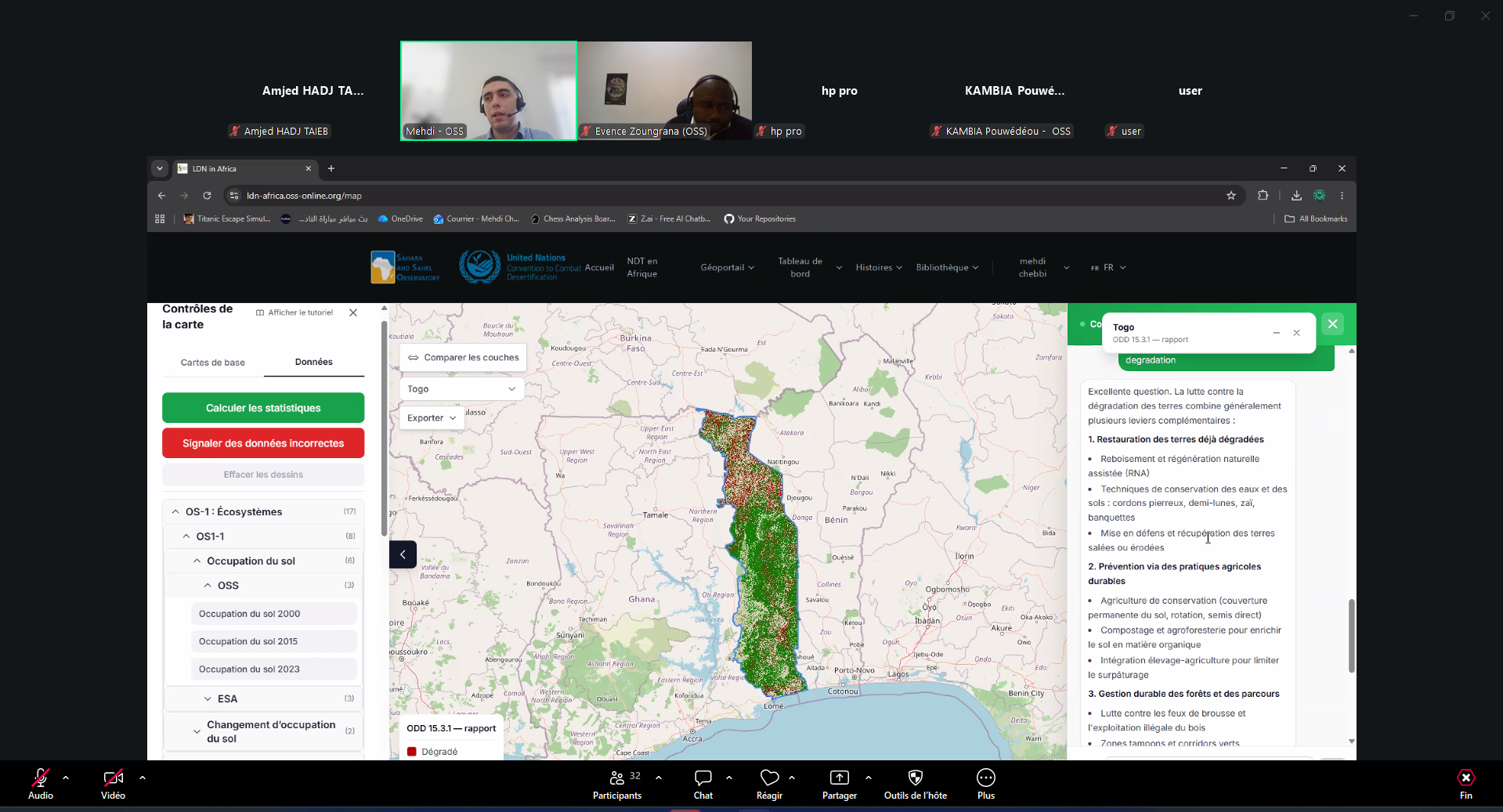
Task: Open the Your Repositories bookmark
Action: (760, 219)
